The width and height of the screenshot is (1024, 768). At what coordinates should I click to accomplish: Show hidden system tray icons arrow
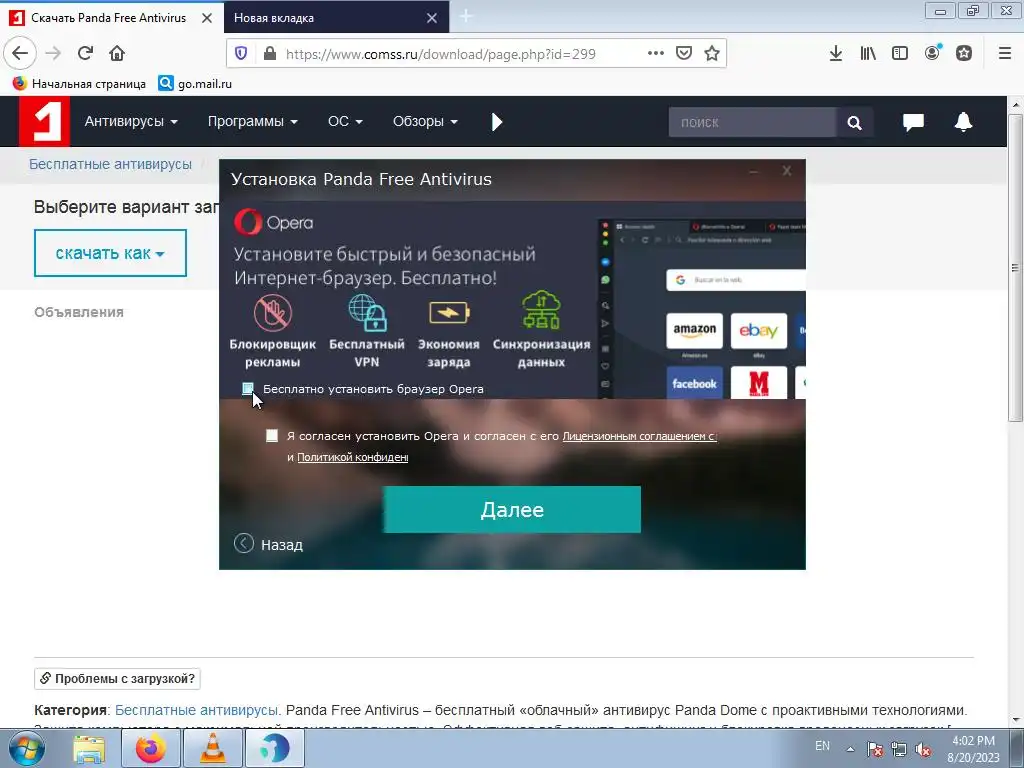(850, 749)
